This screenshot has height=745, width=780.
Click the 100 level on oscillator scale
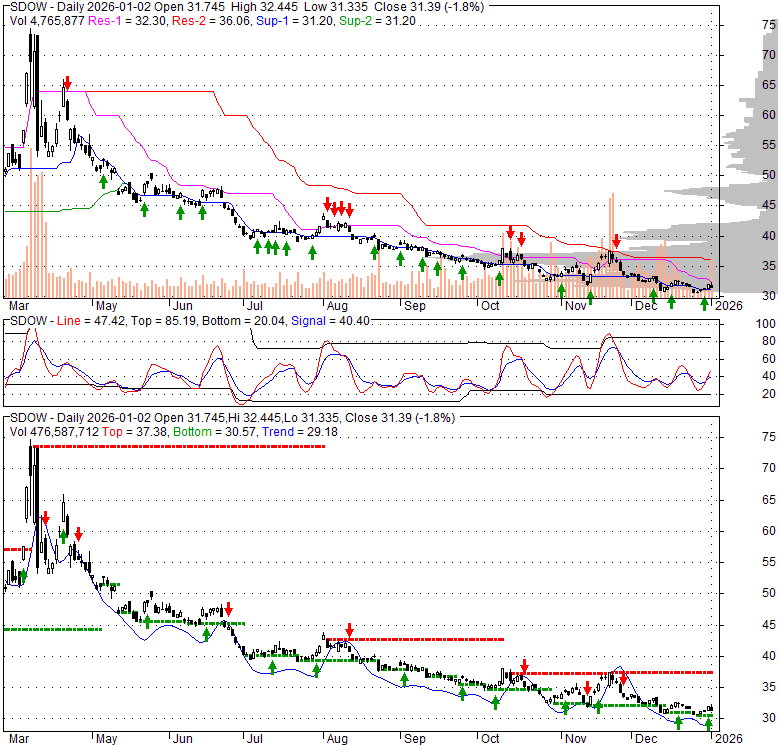pos(766,324)
